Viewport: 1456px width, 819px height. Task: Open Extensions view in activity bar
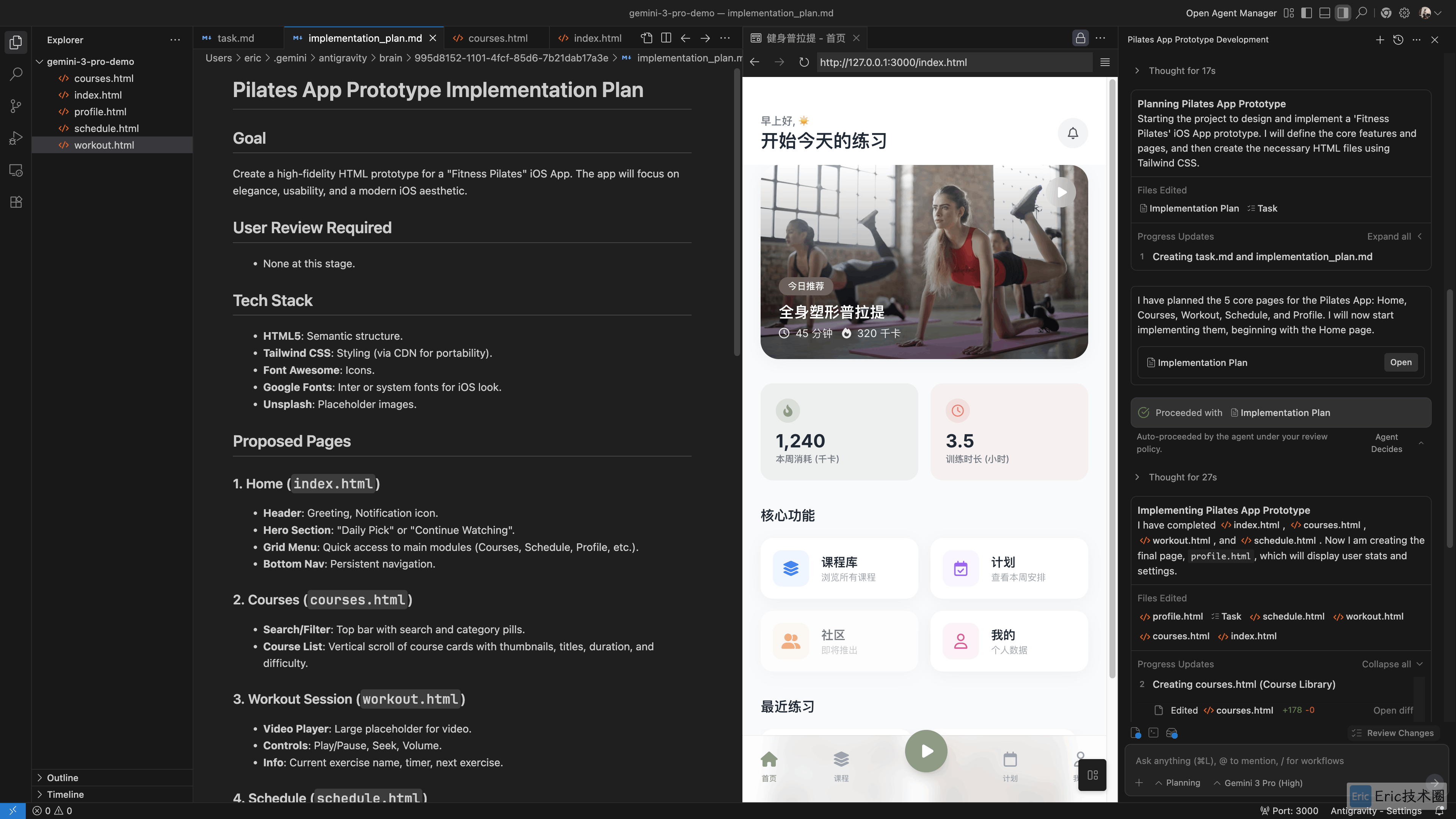[16, 202]
